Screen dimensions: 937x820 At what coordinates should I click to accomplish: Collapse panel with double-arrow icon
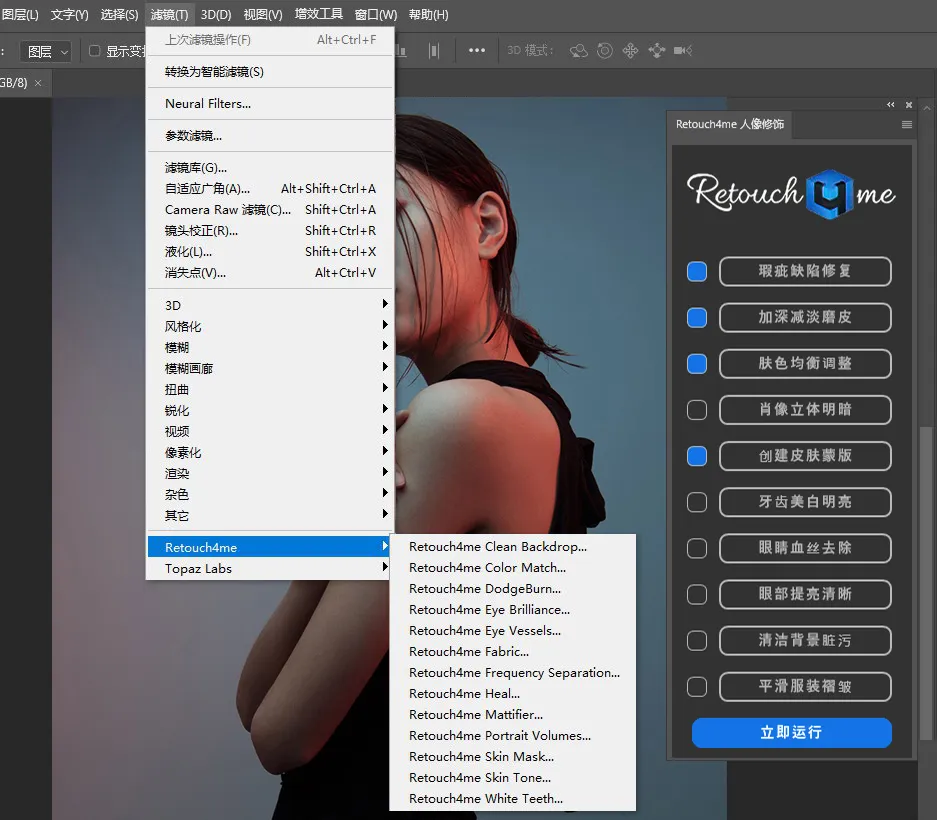(x=891, y=105)
